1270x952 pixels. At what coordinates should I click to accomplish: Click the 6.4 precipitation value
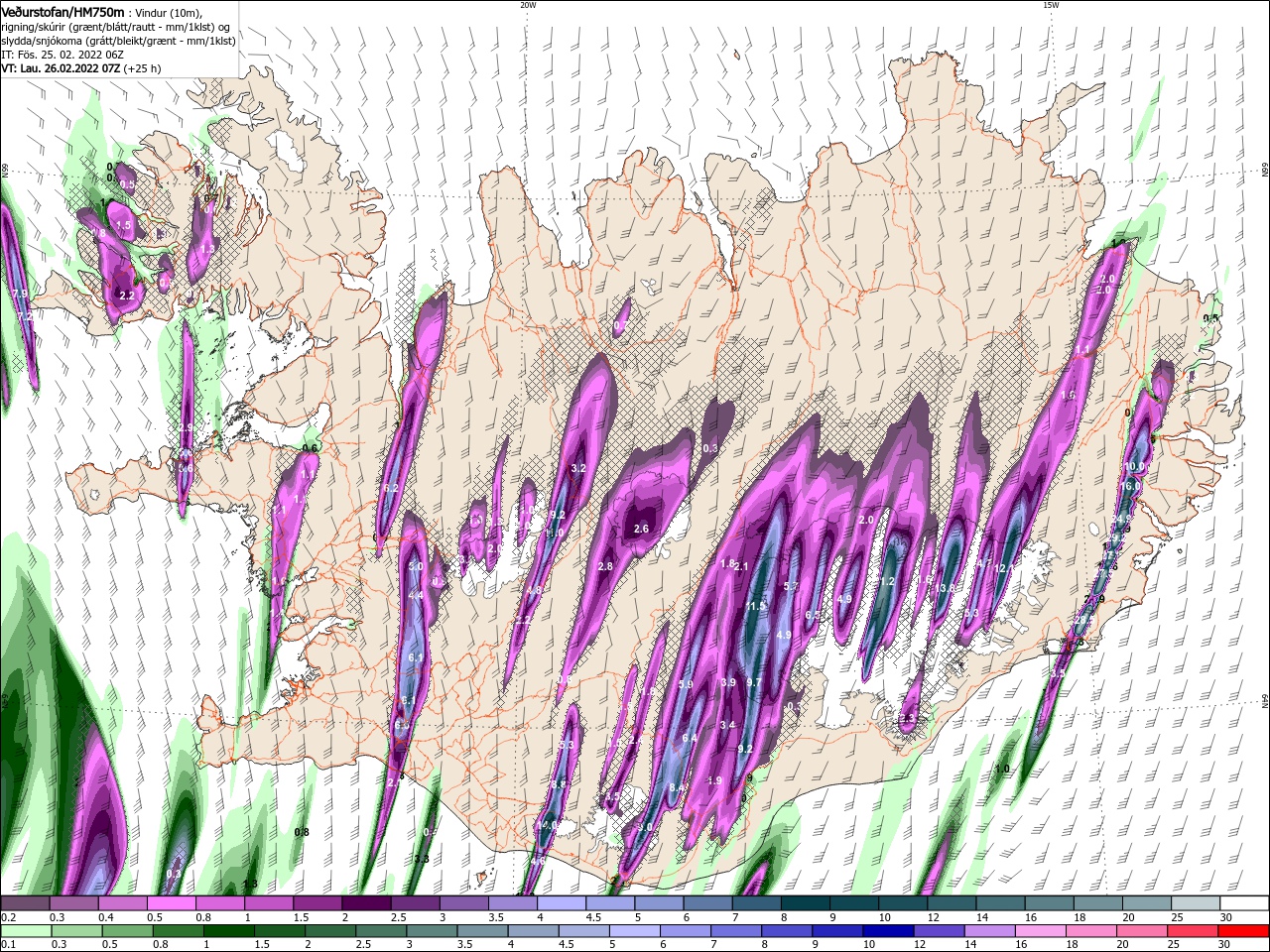tap(690, 739)
